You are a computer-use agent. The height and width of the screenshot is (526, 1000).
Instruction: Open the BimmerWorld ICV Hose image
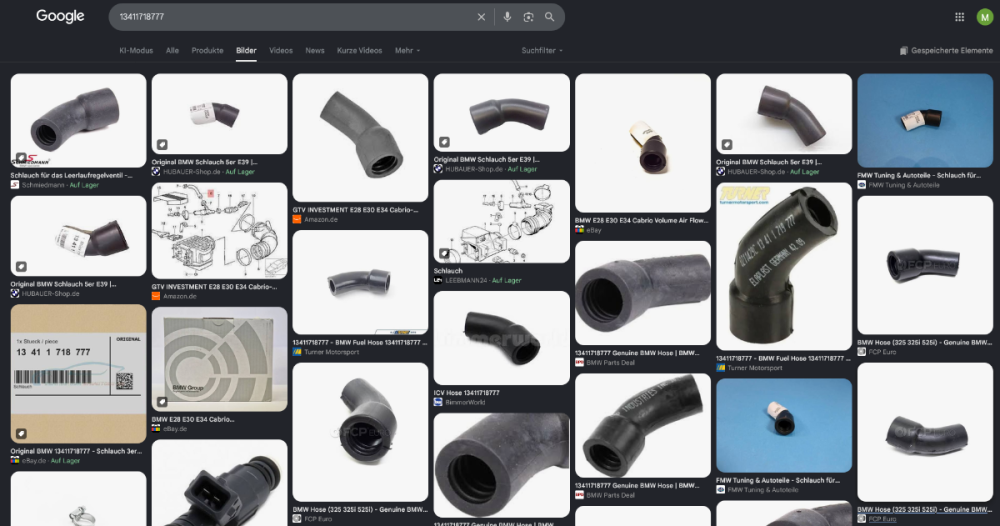501,338
